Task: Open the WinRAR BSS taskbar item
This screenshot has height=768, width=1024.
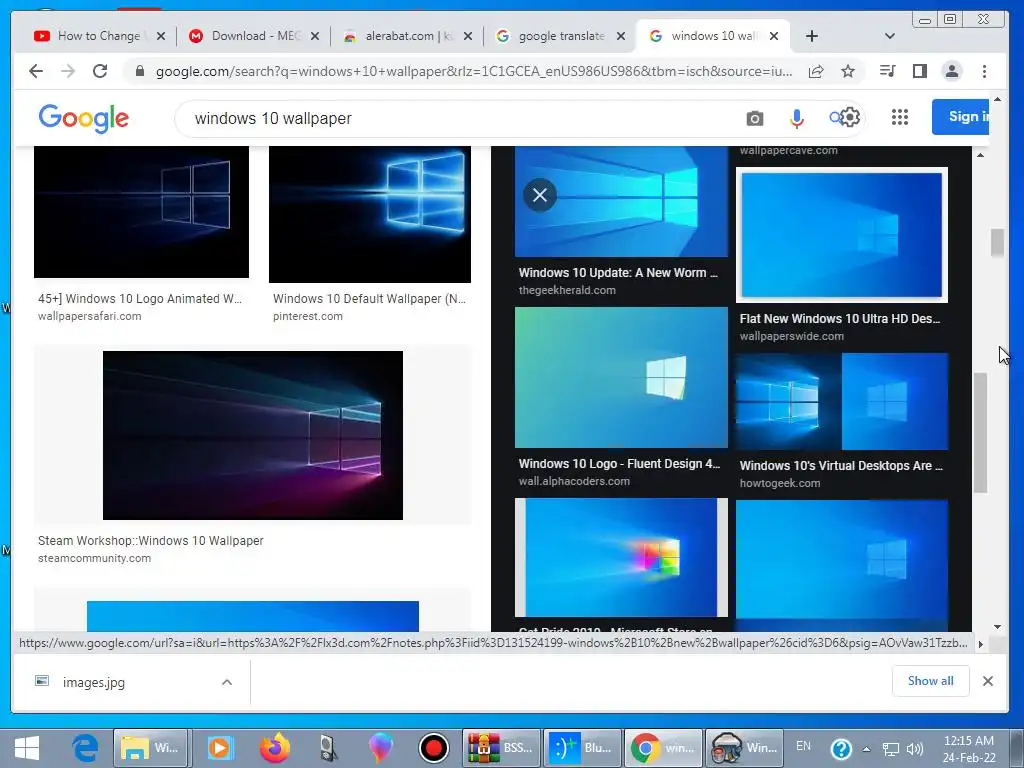Action: pyautogui.click(x=501, y=748)
